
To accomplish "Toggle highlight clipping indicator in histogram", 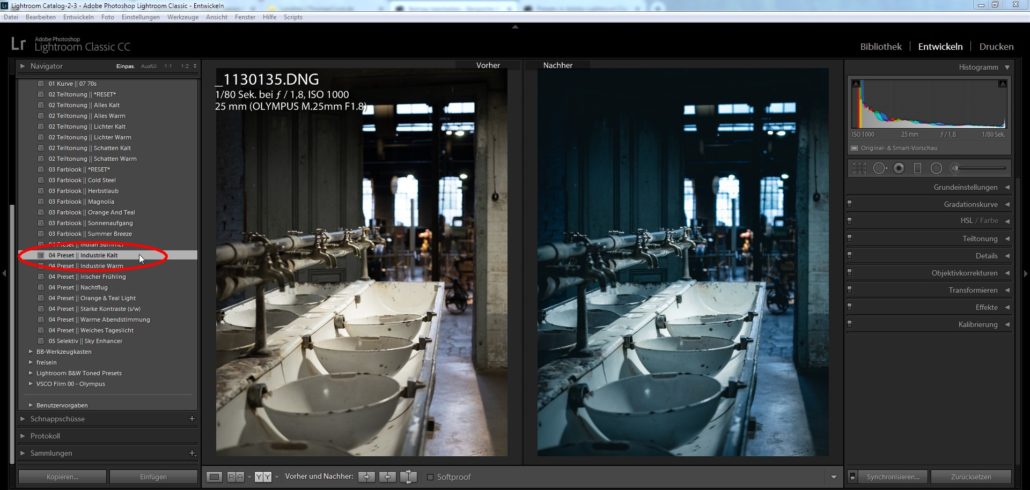I will (x=1002, y=83).
